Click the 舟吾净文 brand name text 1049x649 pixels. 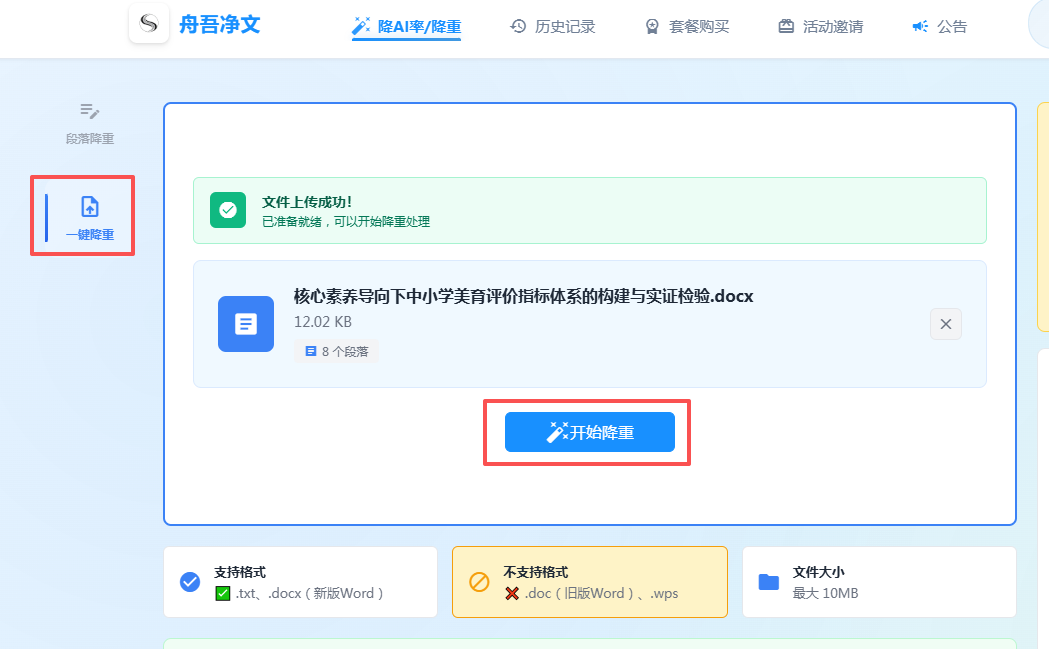pyautogui.click(x=219, y=25)
